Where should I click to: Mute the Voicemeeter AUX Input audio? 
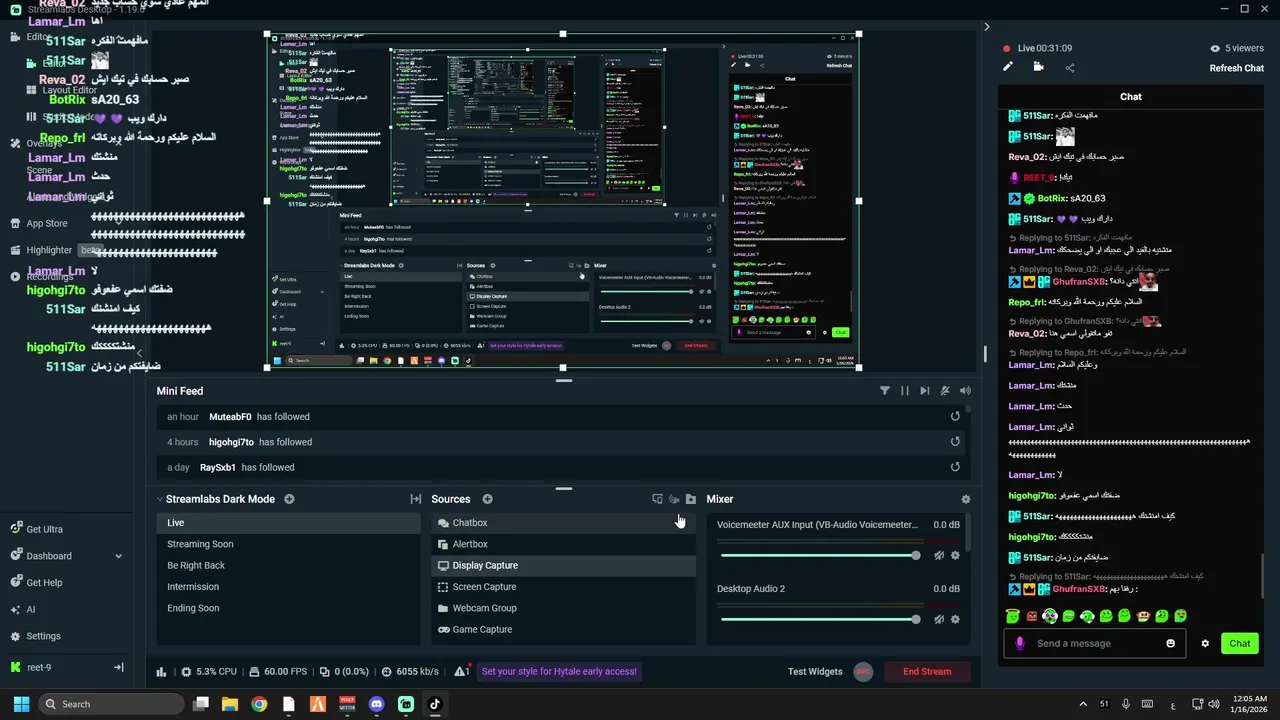[939, 555]
